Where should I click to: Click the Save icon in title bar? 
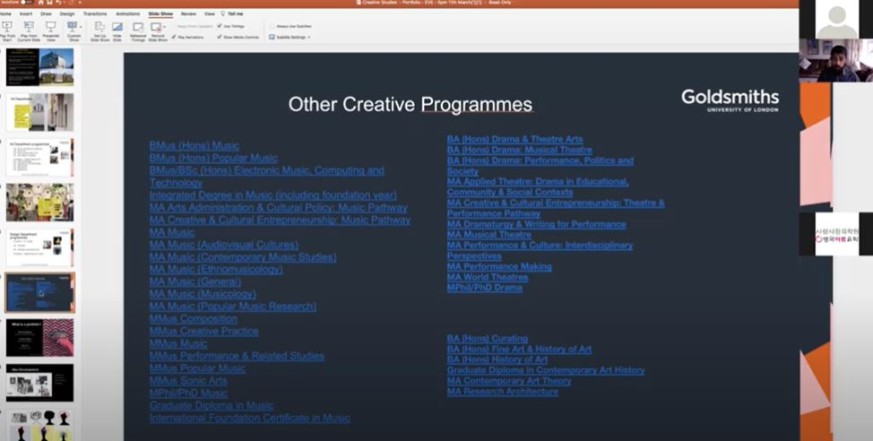[x=50, y=2]
